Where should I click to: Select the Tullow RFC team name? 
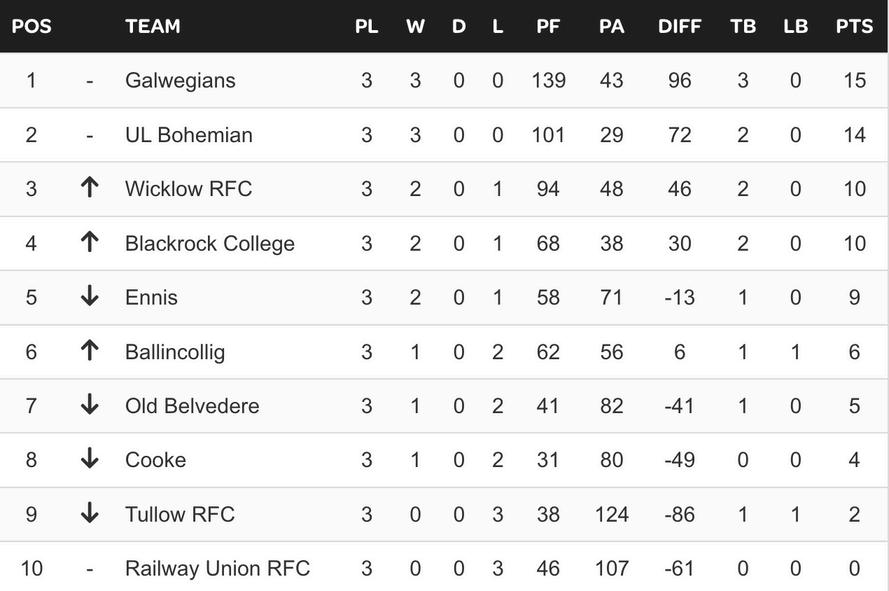[180, 514]
